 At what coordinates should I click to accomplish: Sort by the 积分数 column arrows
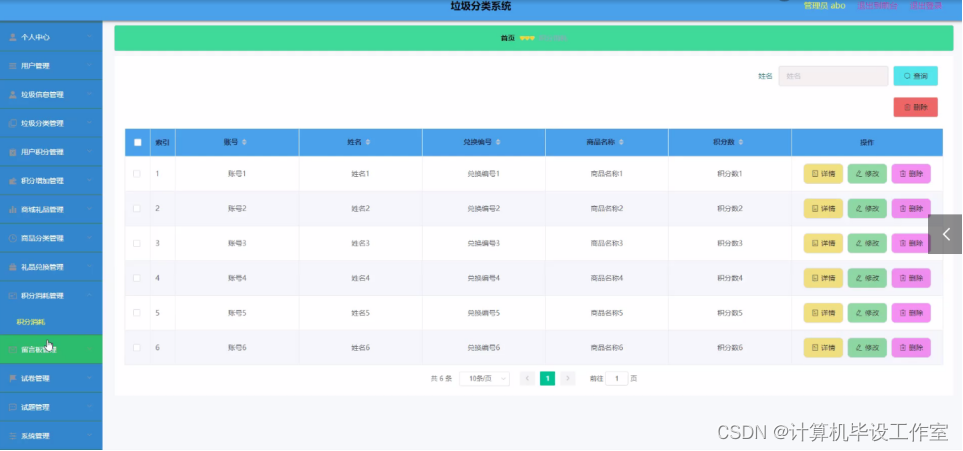click(741, 143)
